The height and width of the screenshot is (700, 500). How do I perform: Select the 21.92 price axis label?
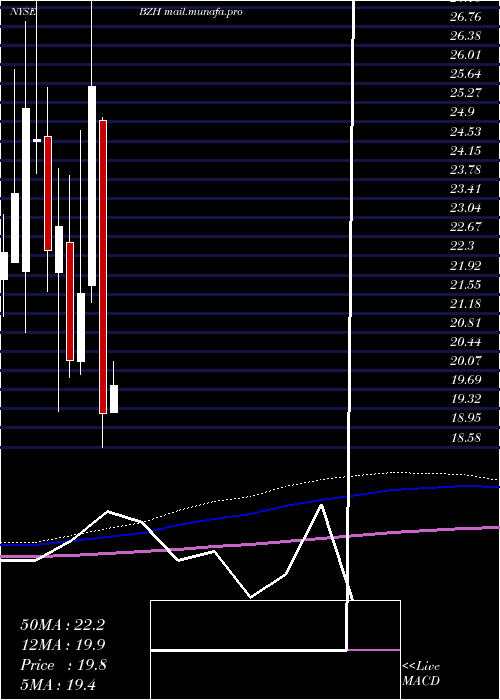(x=465, y=266)
